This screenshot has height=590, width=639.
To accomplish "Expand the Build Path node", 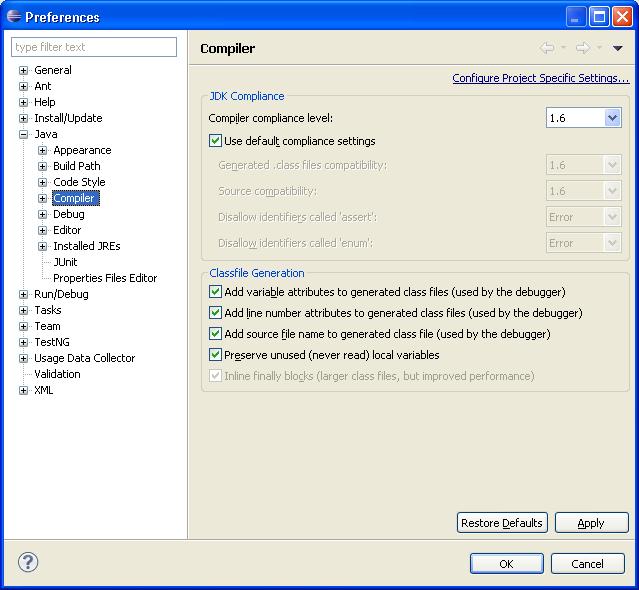I will tap(42, 166).
